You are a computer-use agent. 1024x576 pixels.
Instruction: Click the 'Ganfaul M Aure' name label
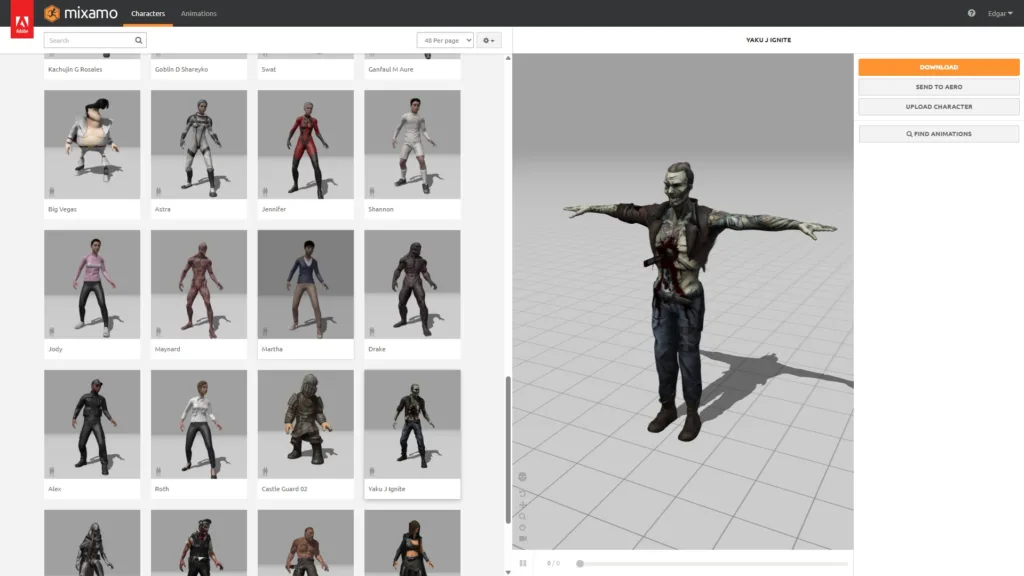[x=391, y=69]
